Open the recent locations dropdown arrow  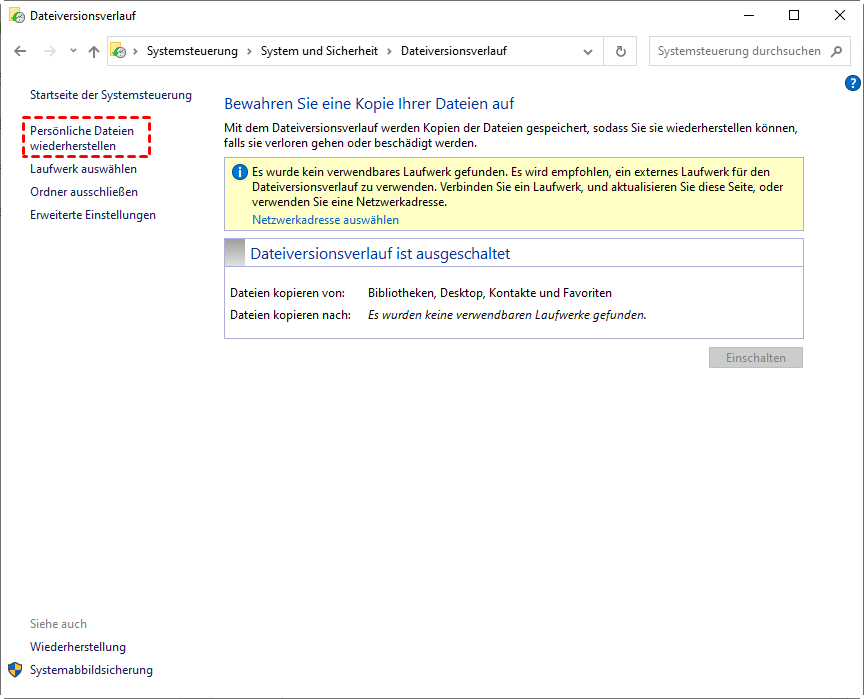point(73,51)
